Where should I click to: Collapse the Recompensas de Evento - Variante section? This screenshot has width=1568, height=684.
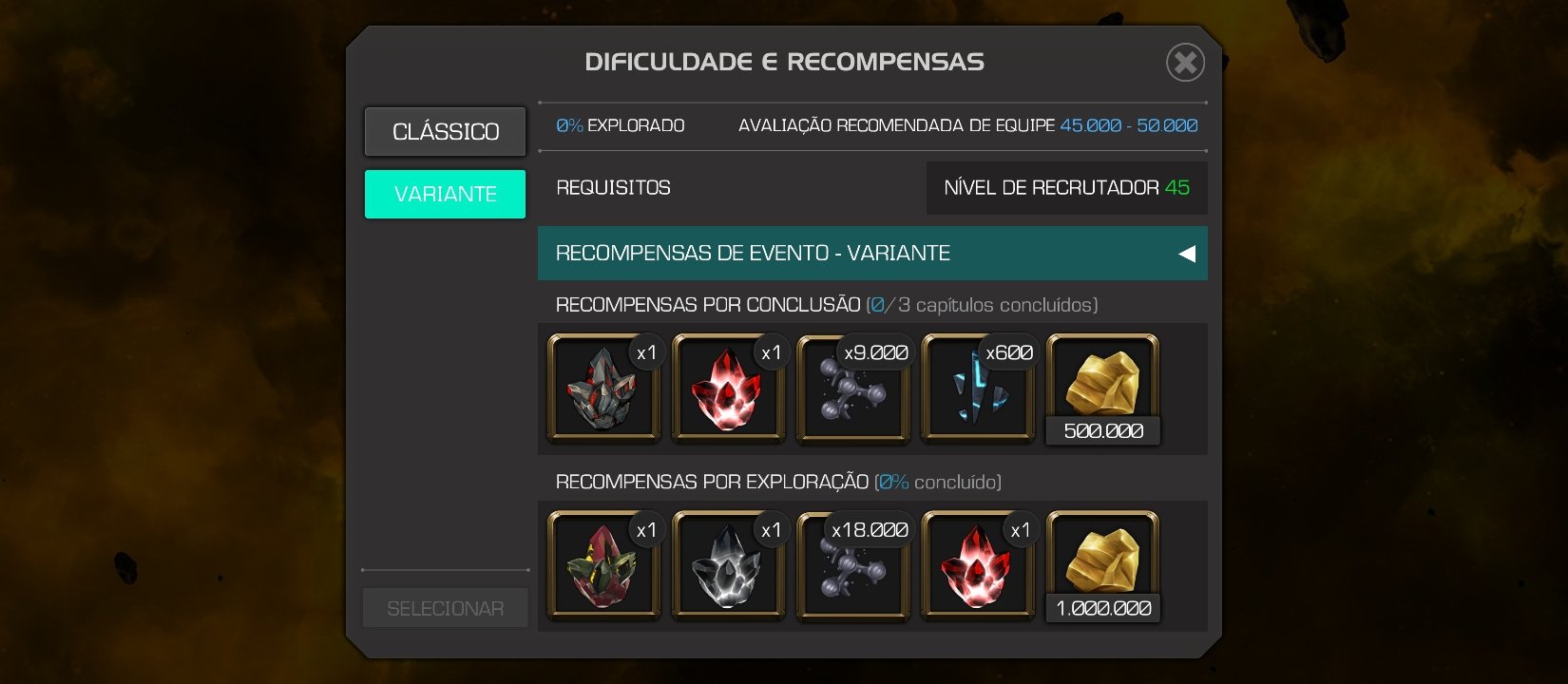tap(872, 253)
